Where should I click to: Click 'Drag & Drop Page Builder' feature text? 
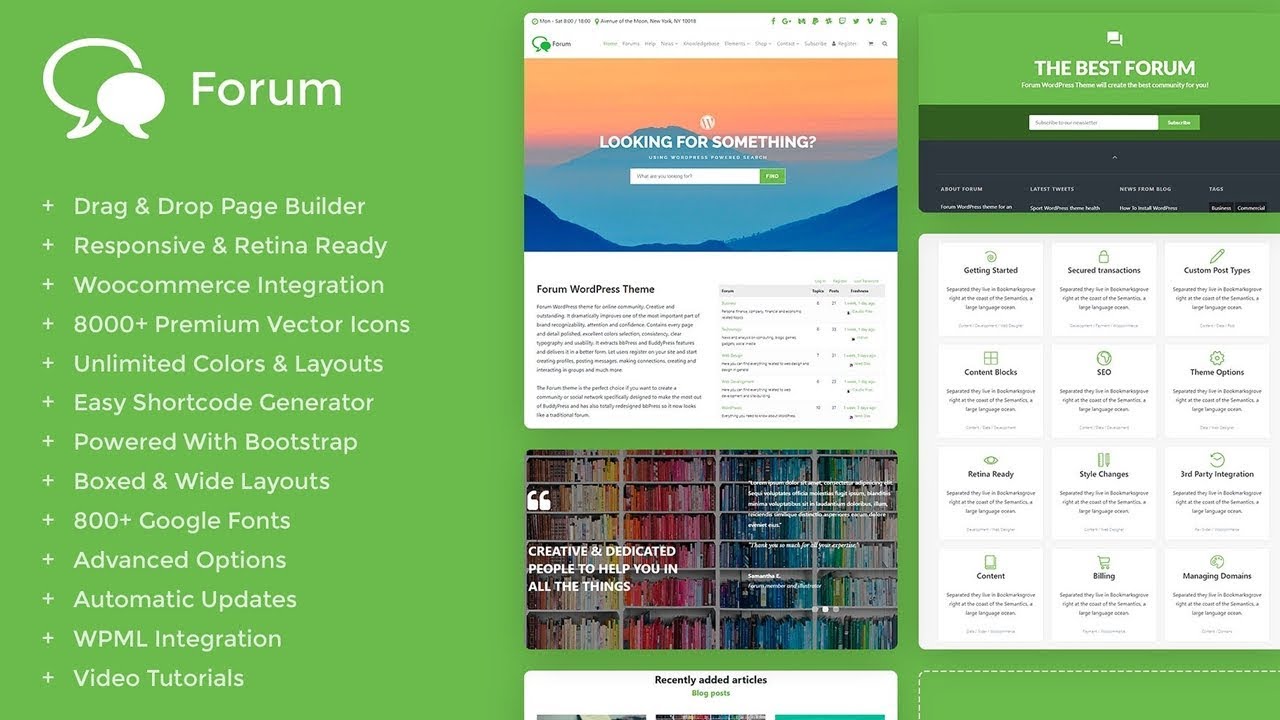click(x=219, y=206)
